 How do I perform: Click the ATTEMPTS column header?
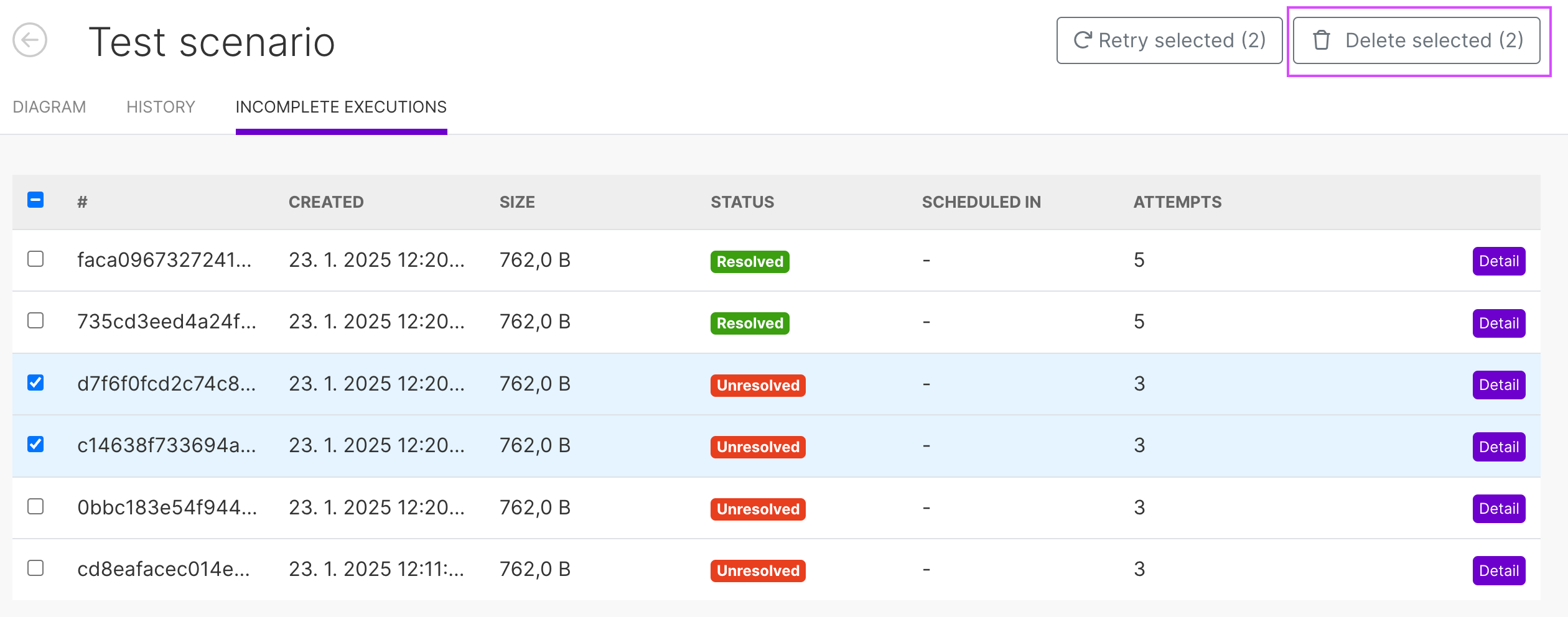pos(1177,202)
